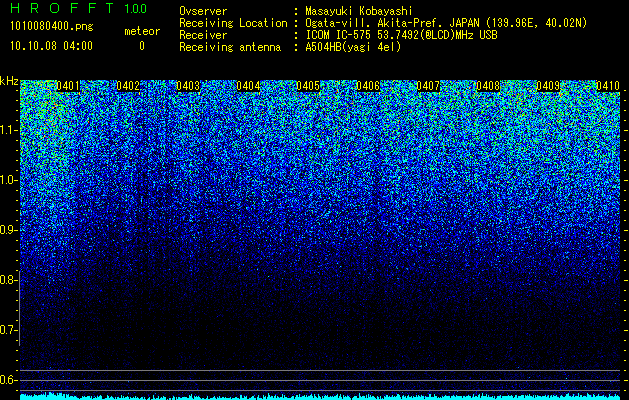Screen dimensions: 629x400
Task: Click the kHz axis unit label
Action: (x=9, y=81)
